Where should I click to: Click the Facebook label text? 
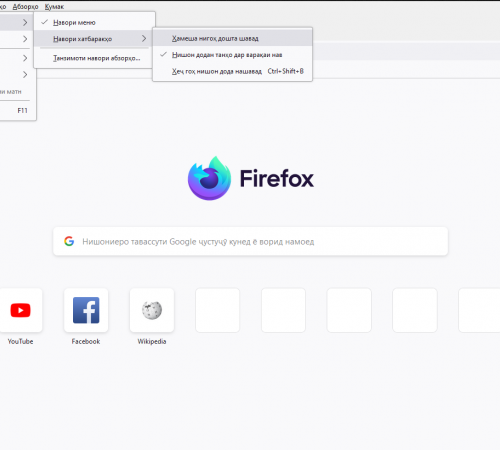(x=86, y=341)
